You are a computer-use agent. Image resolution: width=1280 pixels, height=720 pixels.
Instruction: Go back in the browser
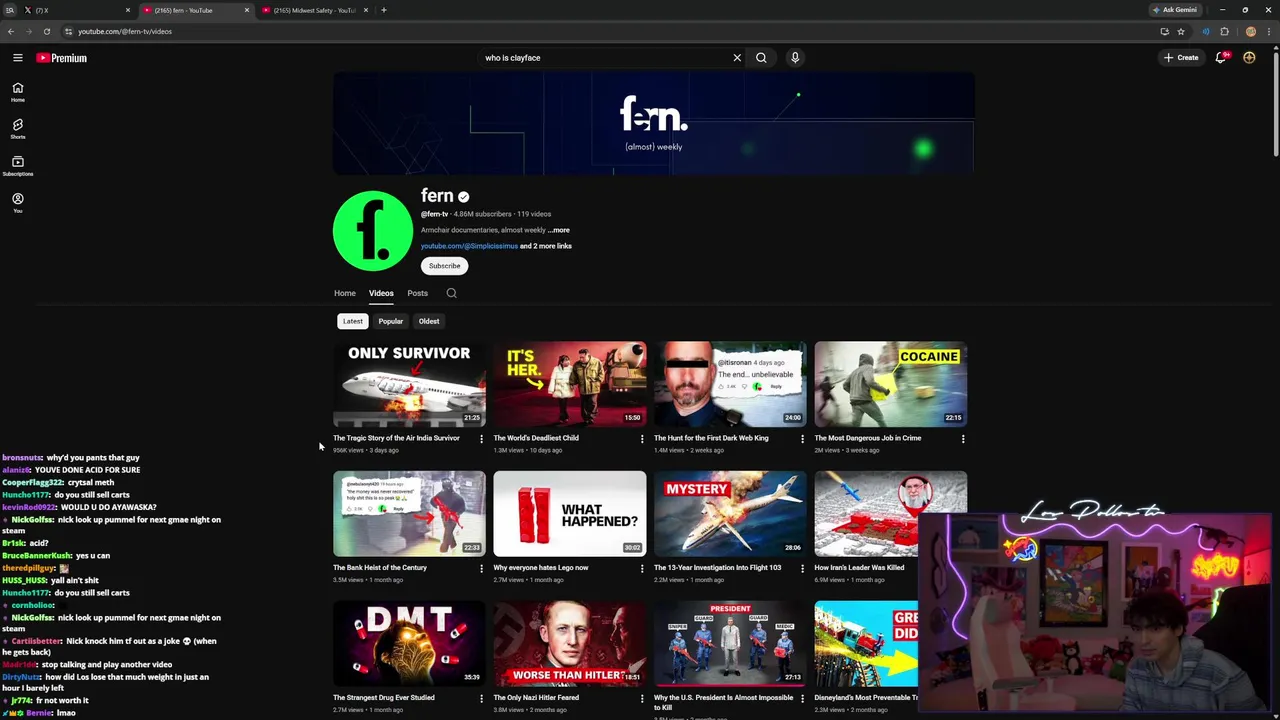point(11,31)
